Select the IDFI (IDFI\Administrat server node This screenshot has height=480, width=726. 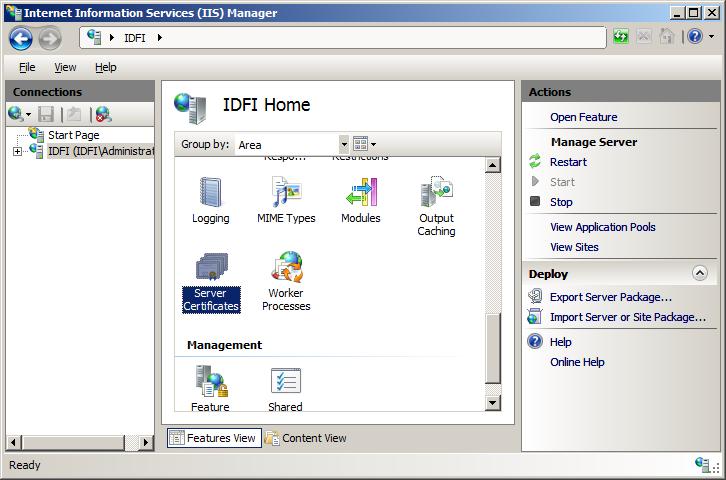tap(101, 151)
